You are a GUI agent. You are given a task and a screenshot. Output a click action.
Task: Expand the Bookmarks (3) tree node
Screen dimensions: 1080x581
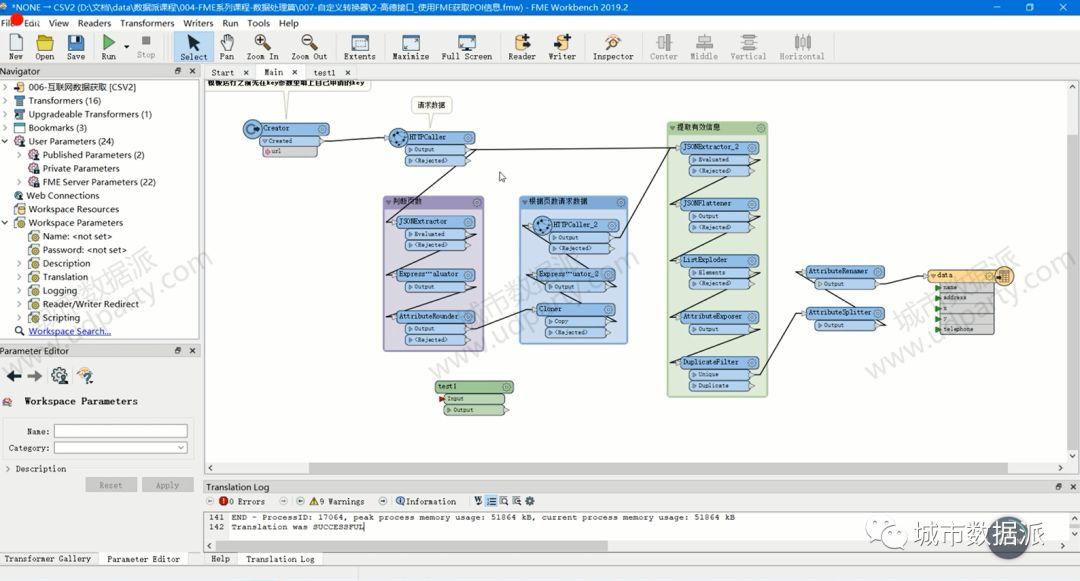point(5,128)
